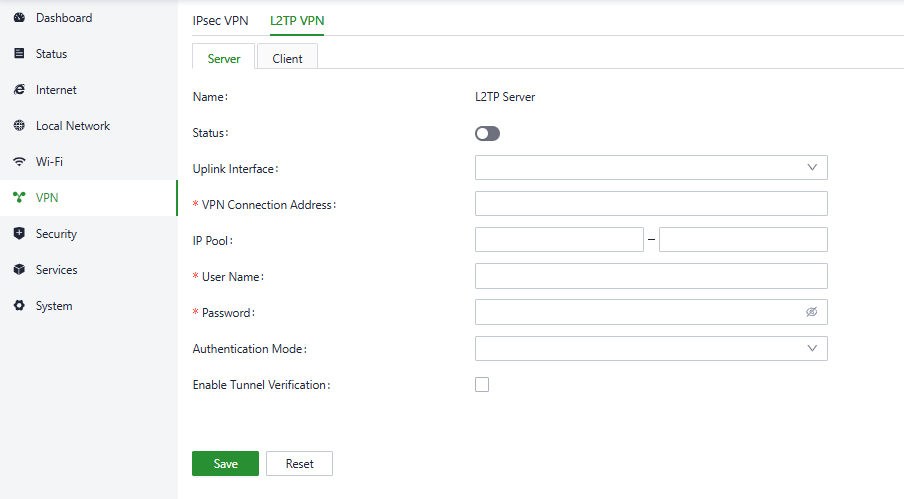Click the Internet Explorer-style Internet icon
The width and height of the screenshot is (904, 499).
pos(19,90)
